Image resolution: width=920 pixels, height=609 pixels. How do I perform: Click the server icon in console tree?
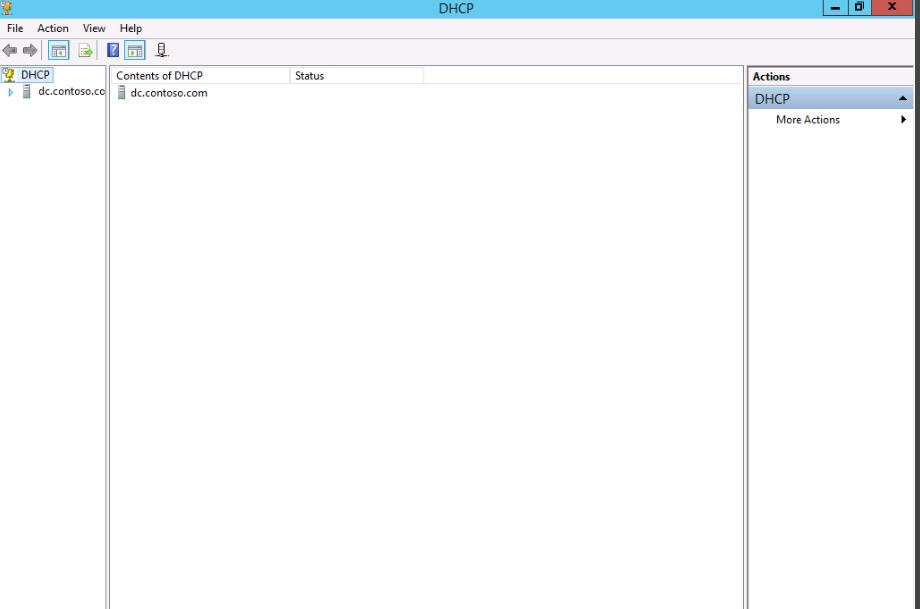(26, 92)
